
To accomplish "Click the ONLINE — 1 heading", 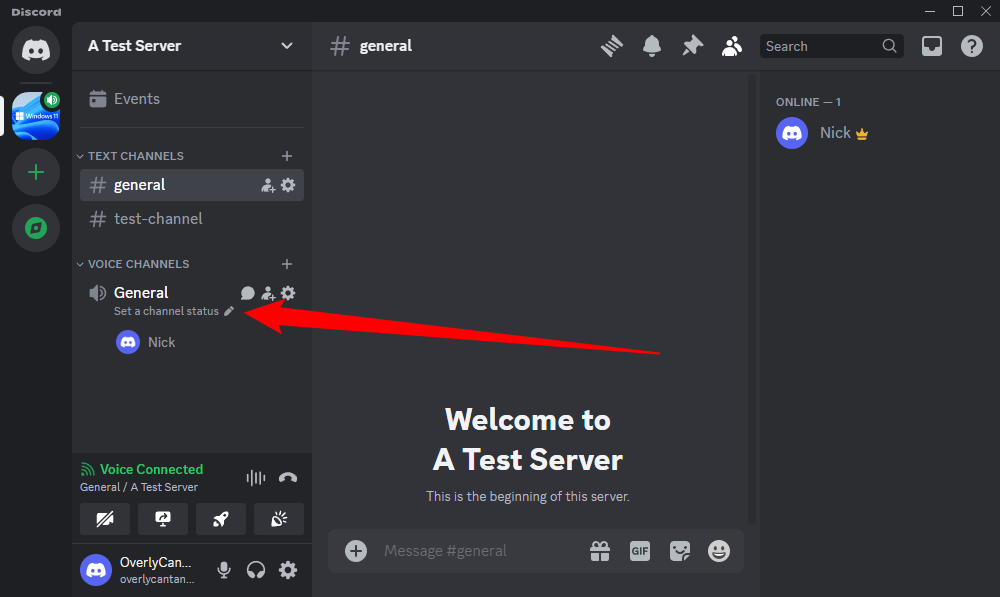I will (808, 102).
